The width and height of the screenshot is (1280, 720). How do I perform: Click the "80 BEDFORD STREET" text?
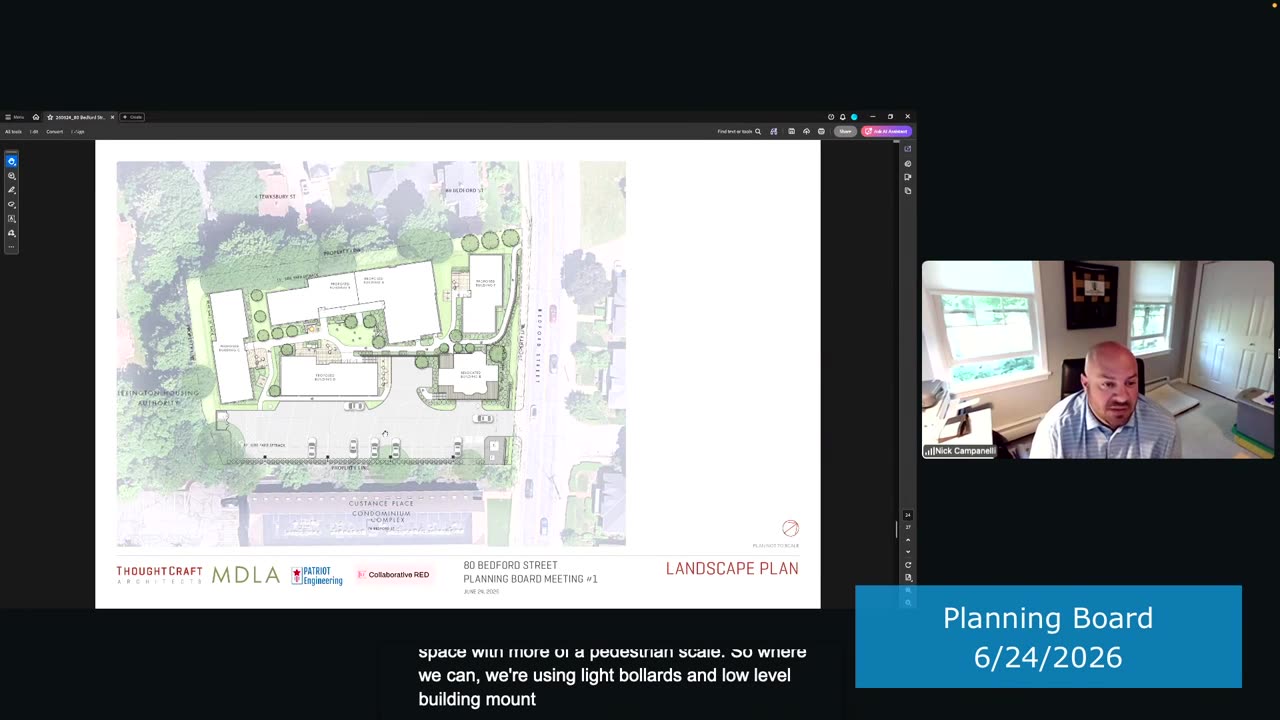[510, 566]
